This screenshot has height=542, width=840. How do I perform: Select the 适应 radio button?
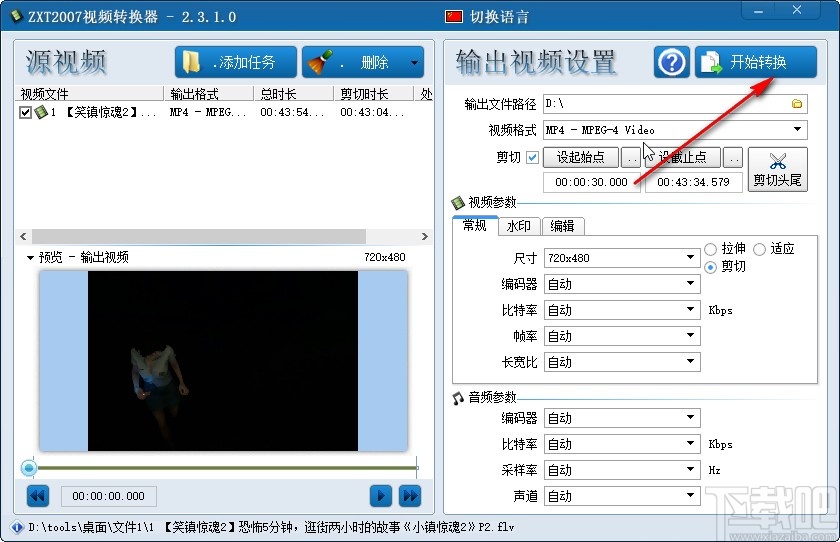[760, 249]
